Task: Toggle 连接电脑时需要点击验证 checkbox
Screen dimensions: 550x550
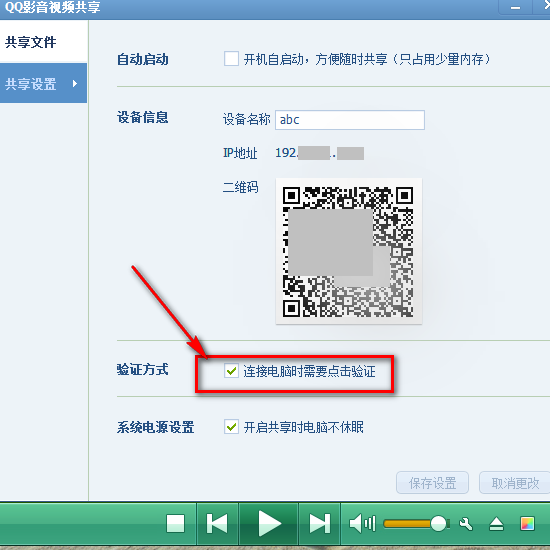Action: [232, 371]
